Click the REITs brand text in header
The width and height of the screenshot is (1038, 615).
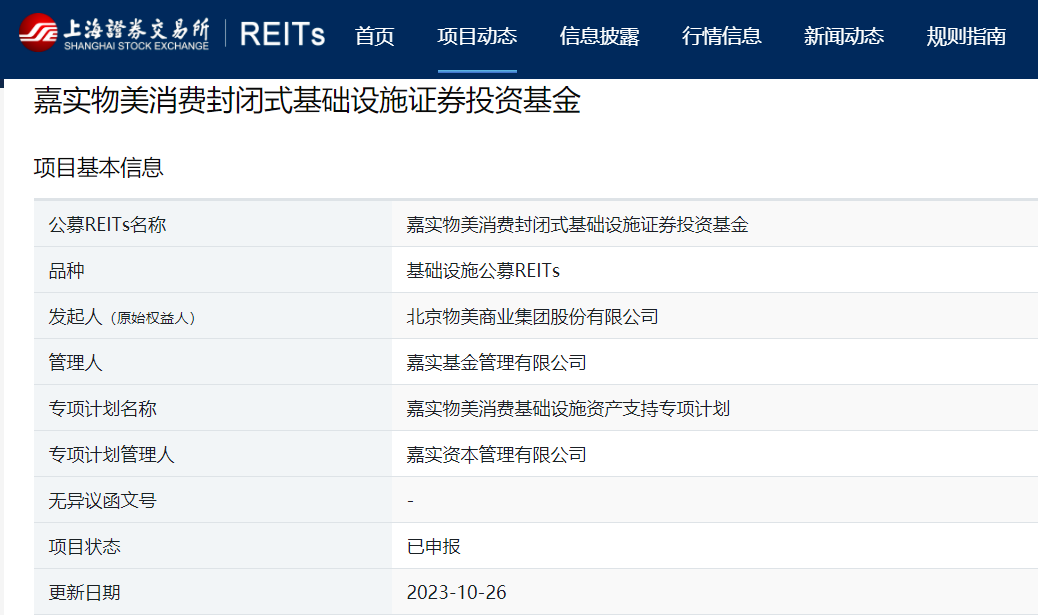(283, 35)
